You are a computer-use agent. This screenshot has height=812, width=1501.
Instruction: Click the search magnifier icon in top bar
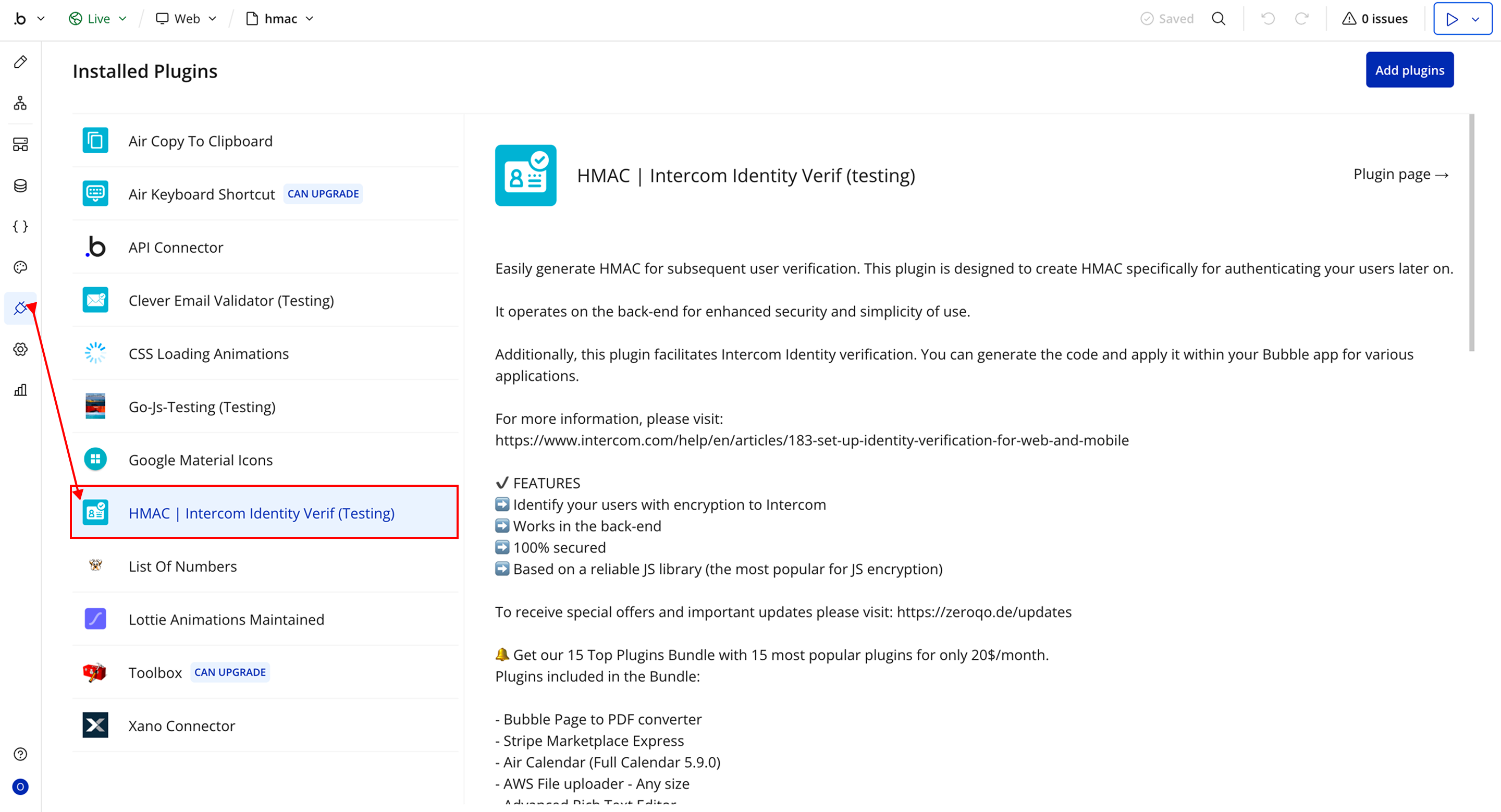coord(1219,19)
